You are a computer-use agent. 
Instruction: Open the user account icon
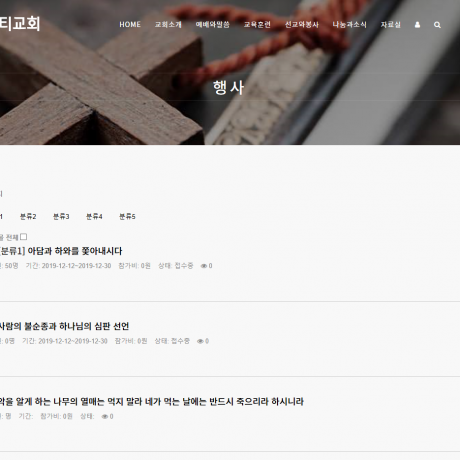(x=417, y=25)
